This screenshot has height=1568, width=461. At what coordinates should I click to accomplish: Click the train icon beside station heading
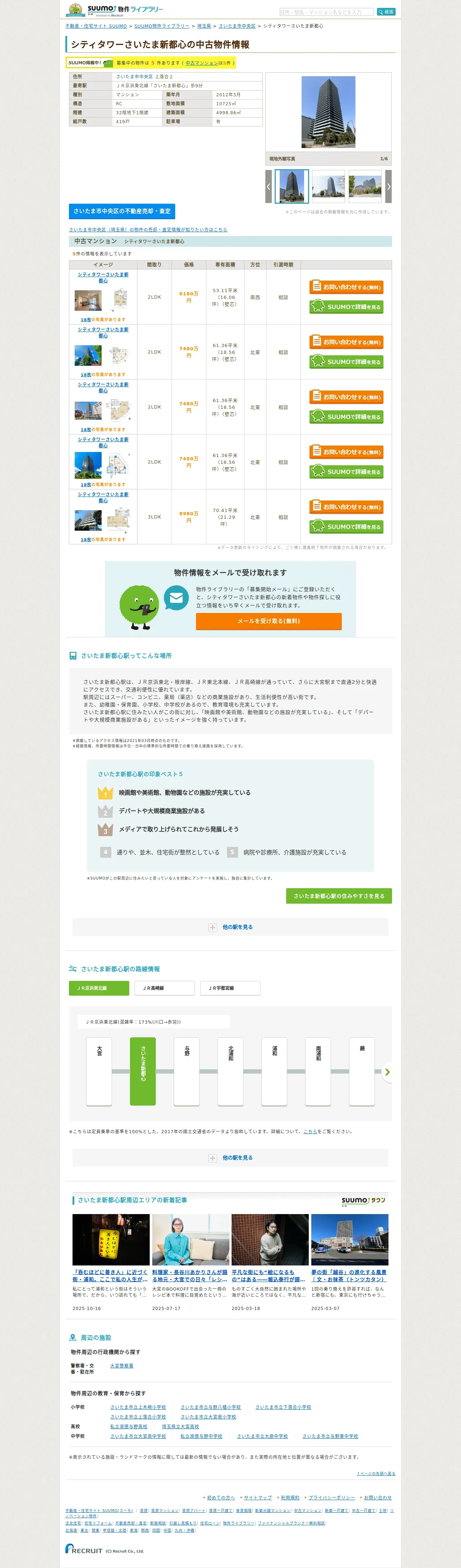73,656
